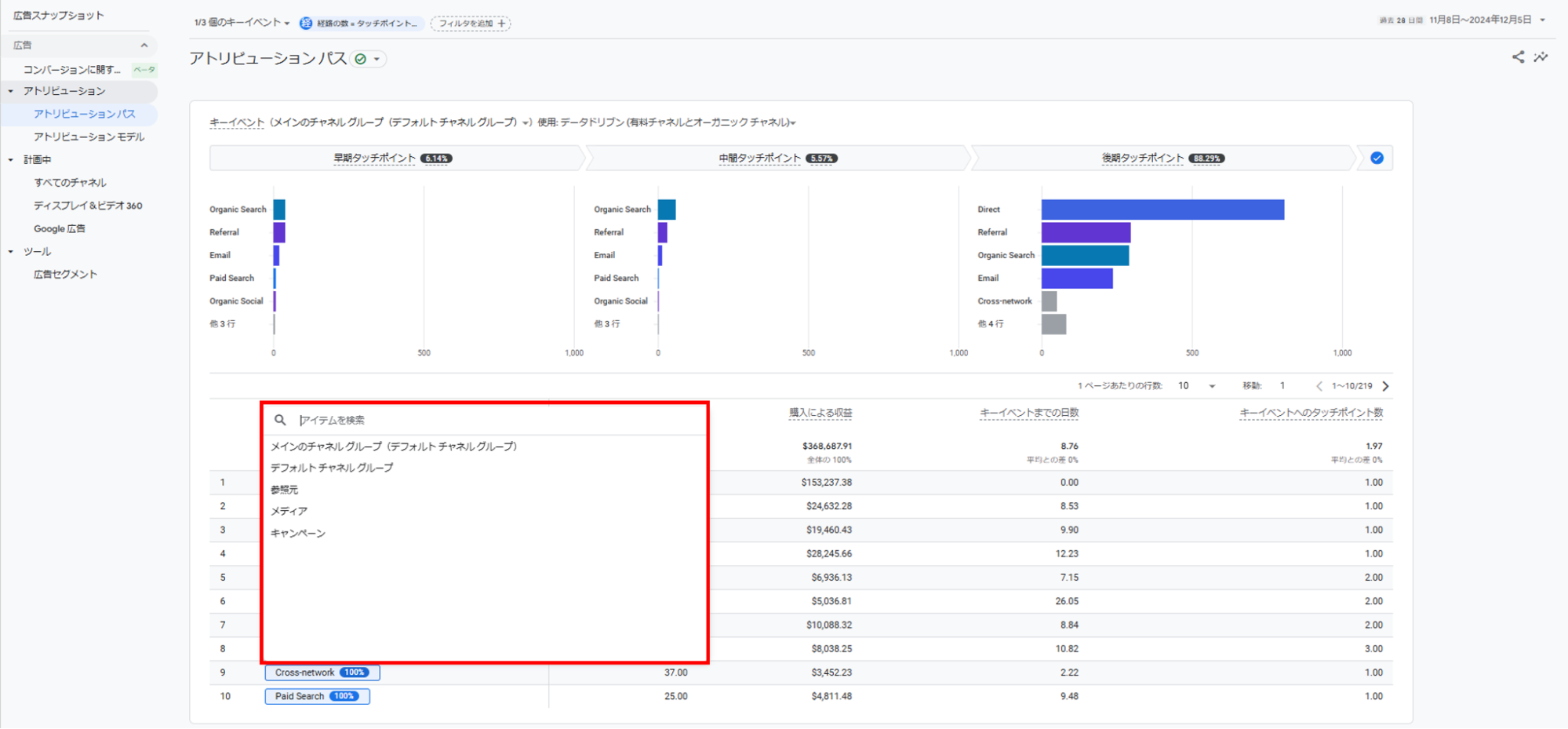Screen dimensions: 1568x729
Task: Click Cross-network 100% path chip in row 9
Action: point(322,673)
